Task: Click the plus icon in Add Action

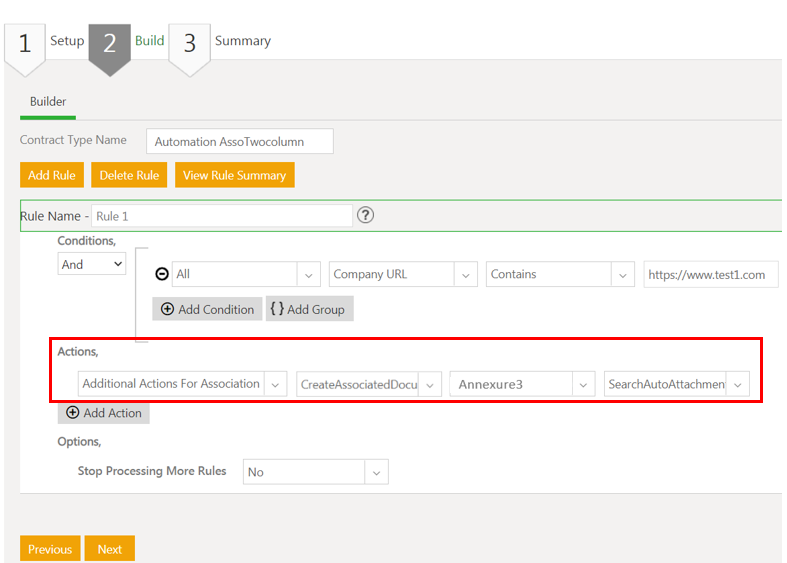Action: coord(72,413)
